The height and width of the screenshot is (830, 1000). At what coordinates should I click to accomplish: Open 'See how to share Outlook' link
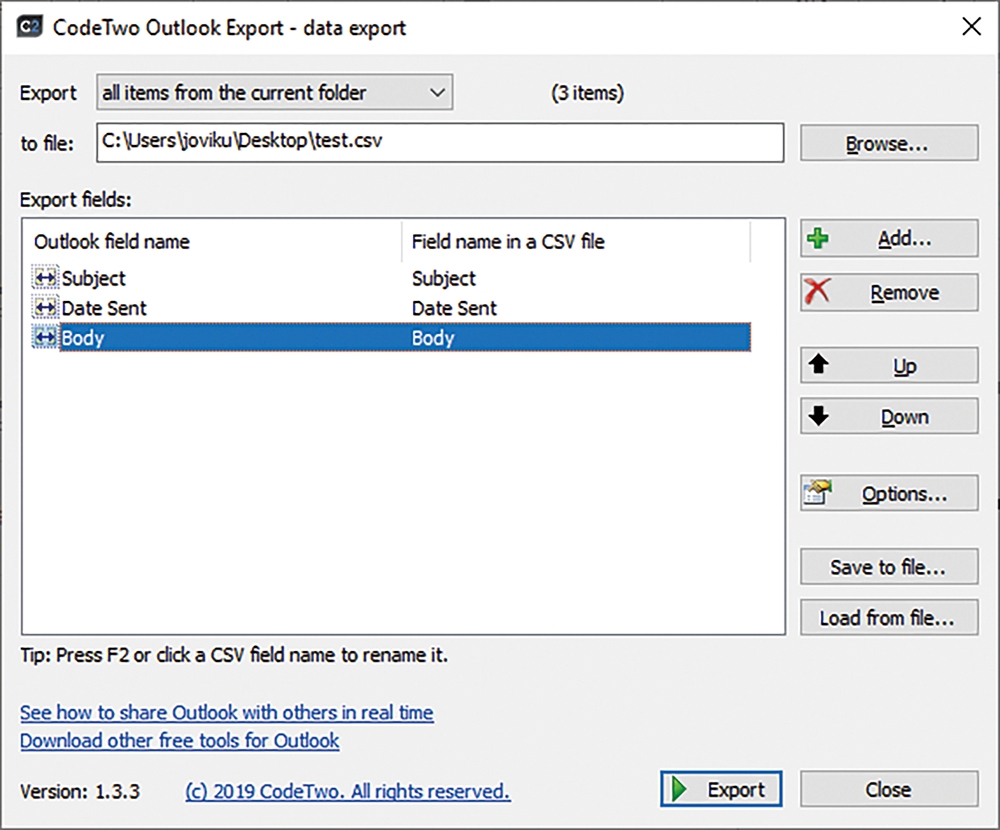point(226,712)
